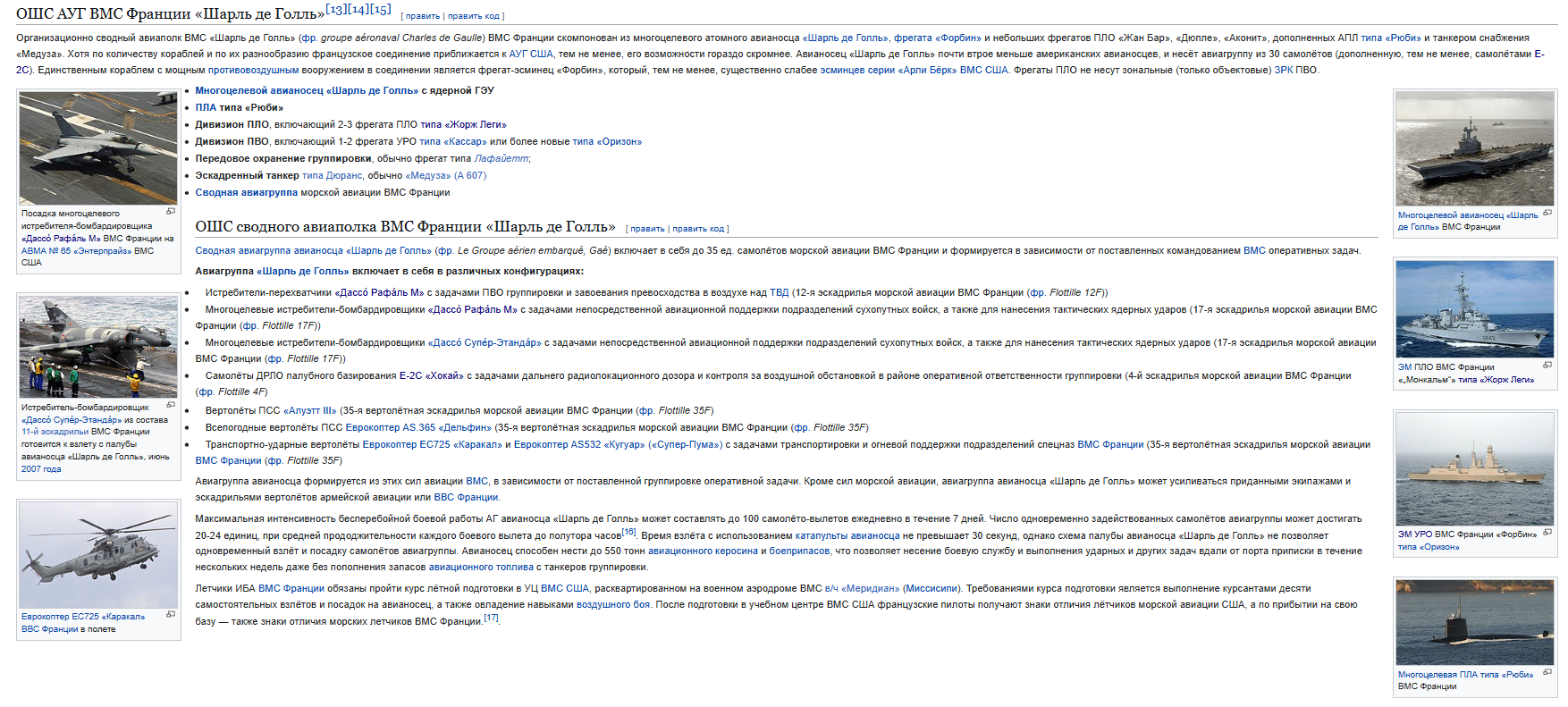
Task: Open 'фрегата «Форбин»' link in intro paragraph
Action: 938,38
